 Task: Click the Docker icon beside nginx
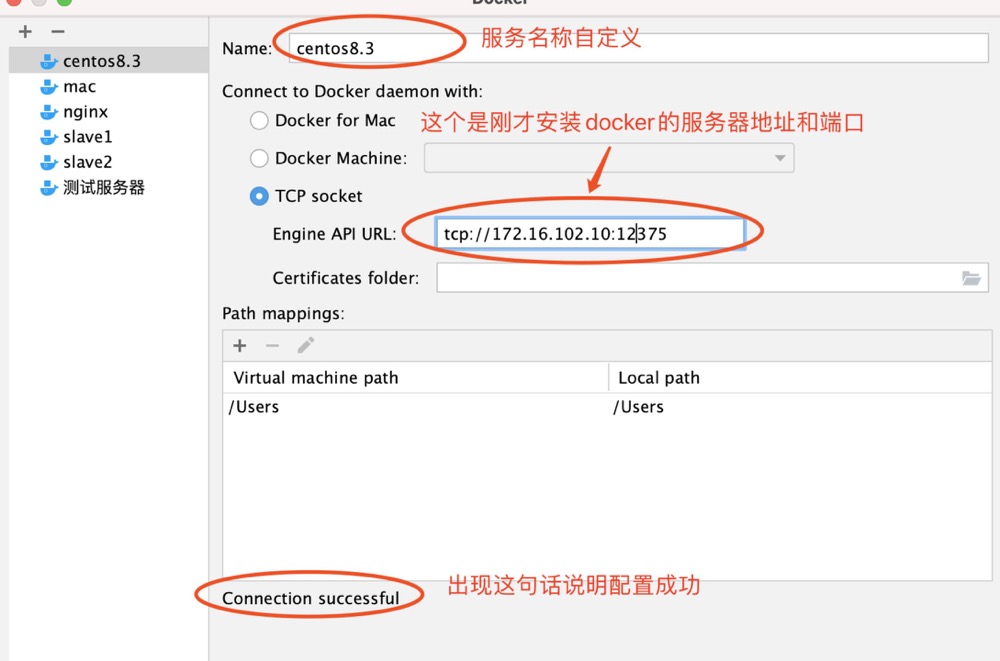click(48, 112)
